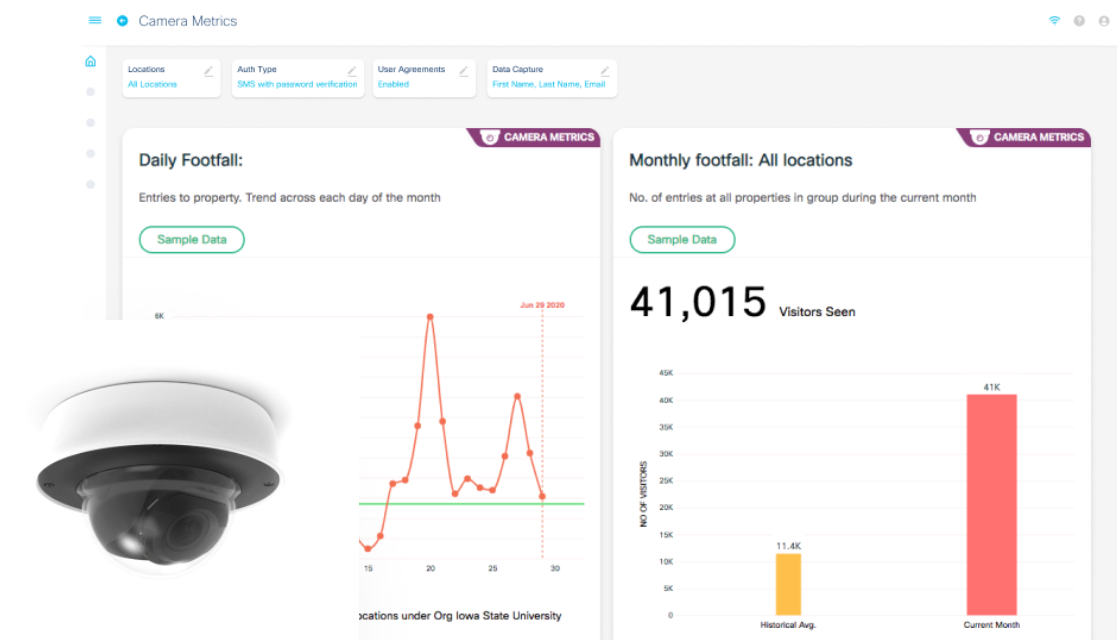Click the blue back arrow icon
1118x640 pixels.
point(122,20)
